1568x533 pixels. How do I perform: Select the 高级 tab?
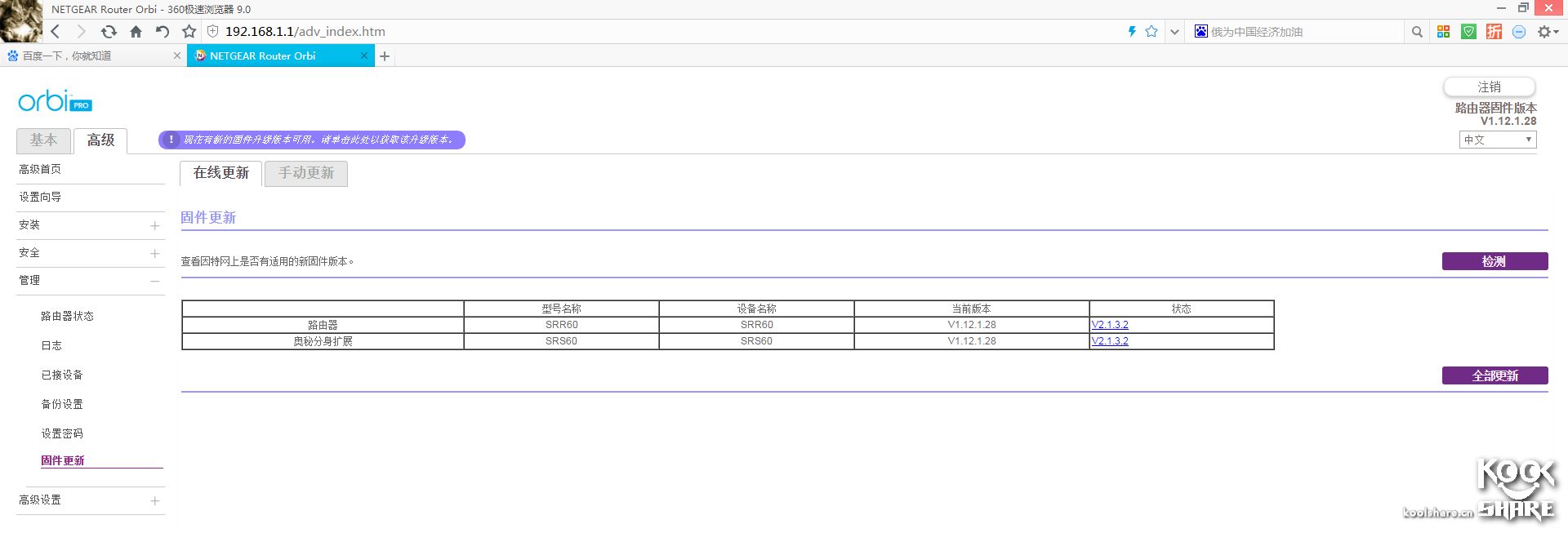tap(100, 140)
